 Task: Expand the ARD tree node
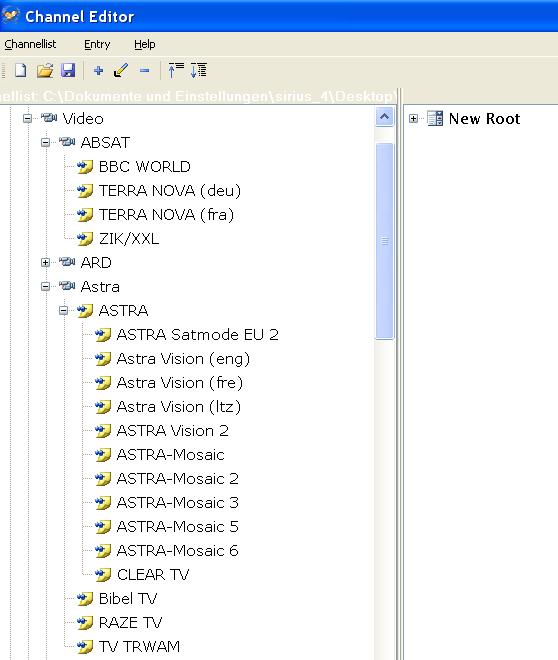point(45,262)
